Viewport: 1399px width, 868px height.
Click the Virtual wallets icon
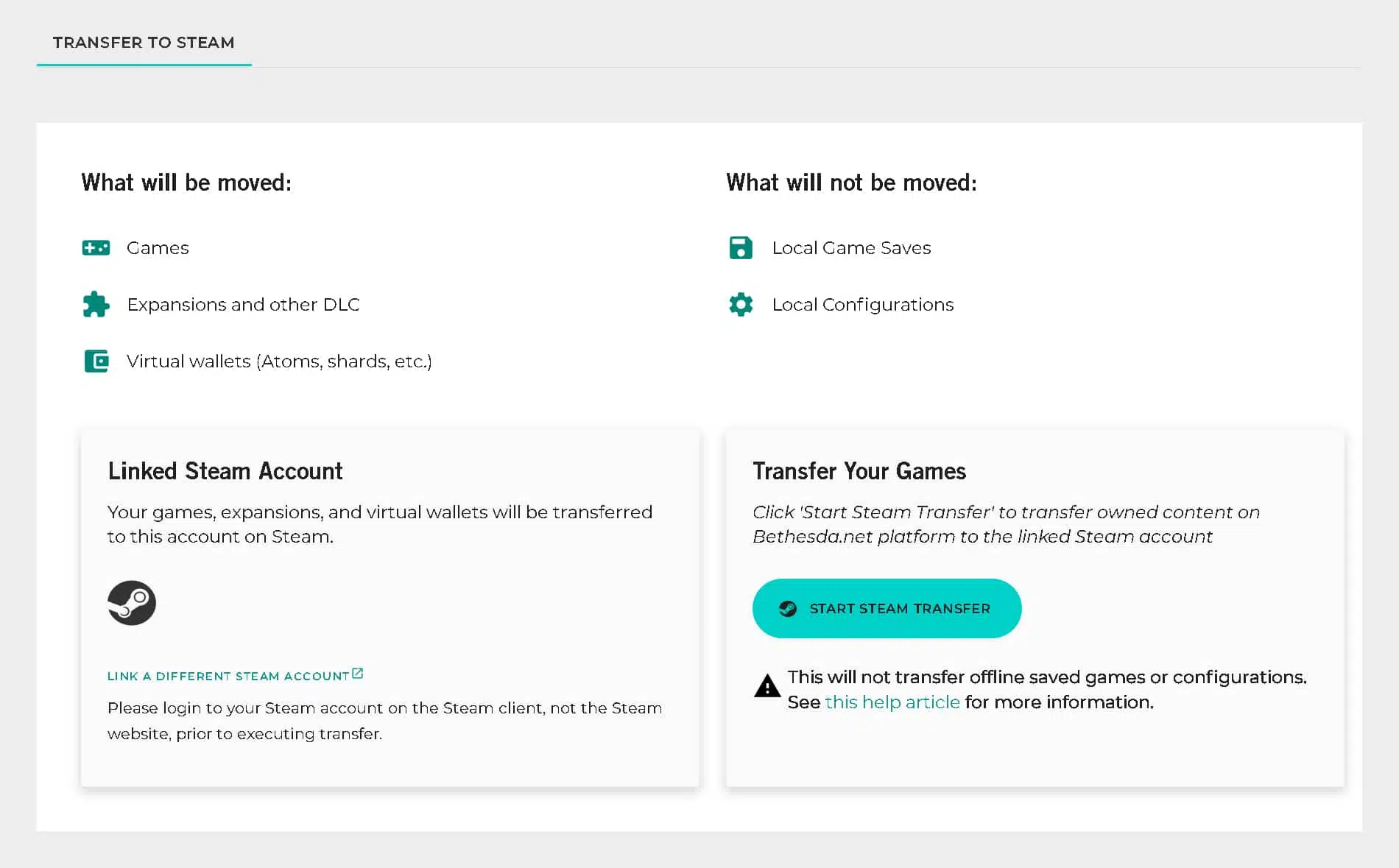click(x=96, y=361)
